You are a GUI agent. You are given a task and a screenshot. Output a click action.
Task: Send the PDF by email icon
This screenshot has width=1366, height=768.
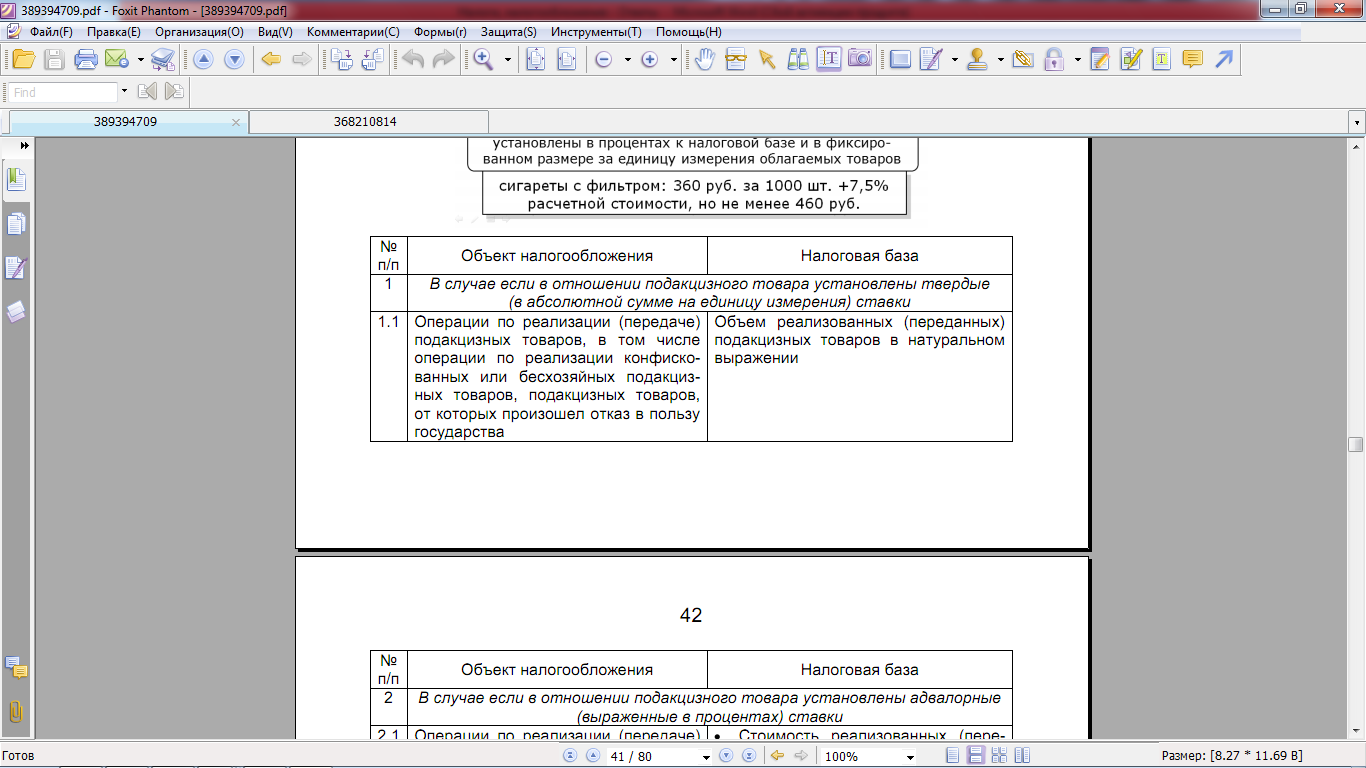117,59
